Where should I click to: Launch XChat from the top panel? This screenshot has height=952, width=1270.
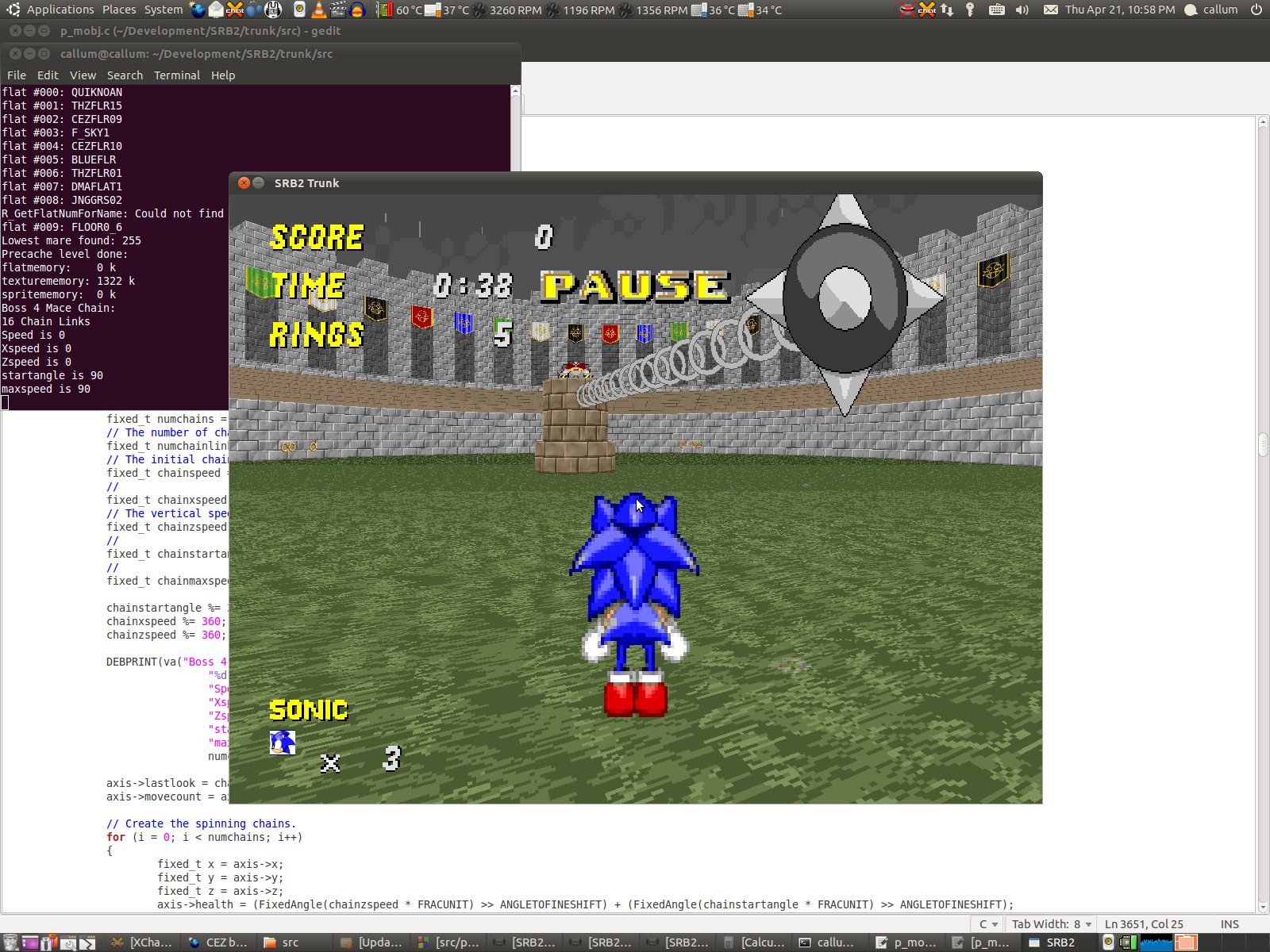pos(235,10)
